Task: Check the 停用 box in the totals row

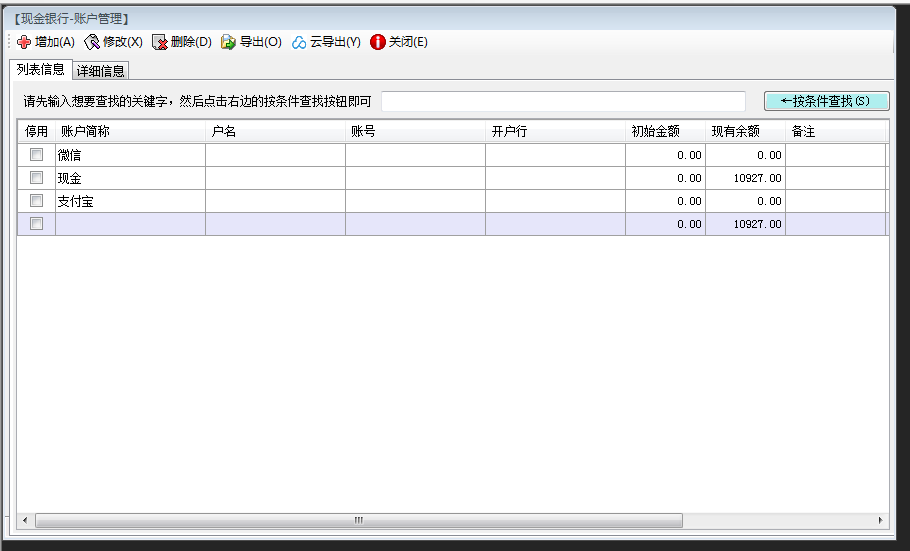Action: pyautogui.click(x=36, y=224)
